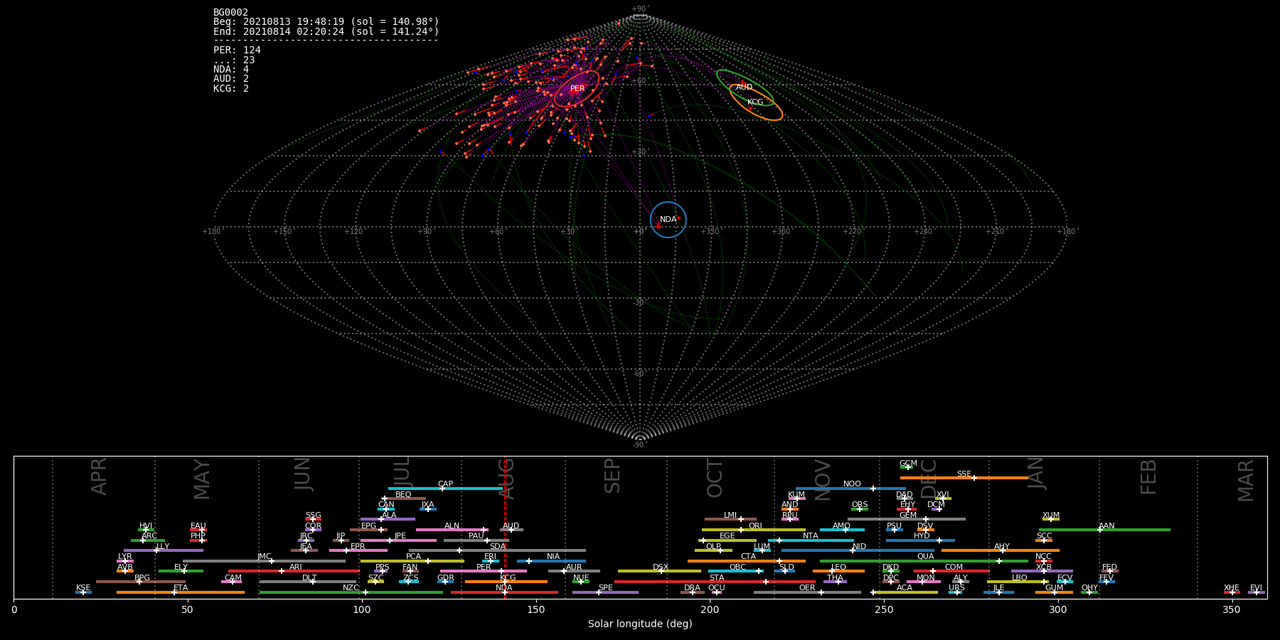Click the AUG month label
Viewport: 1280px width, 640px height.
tap(506, 479)
